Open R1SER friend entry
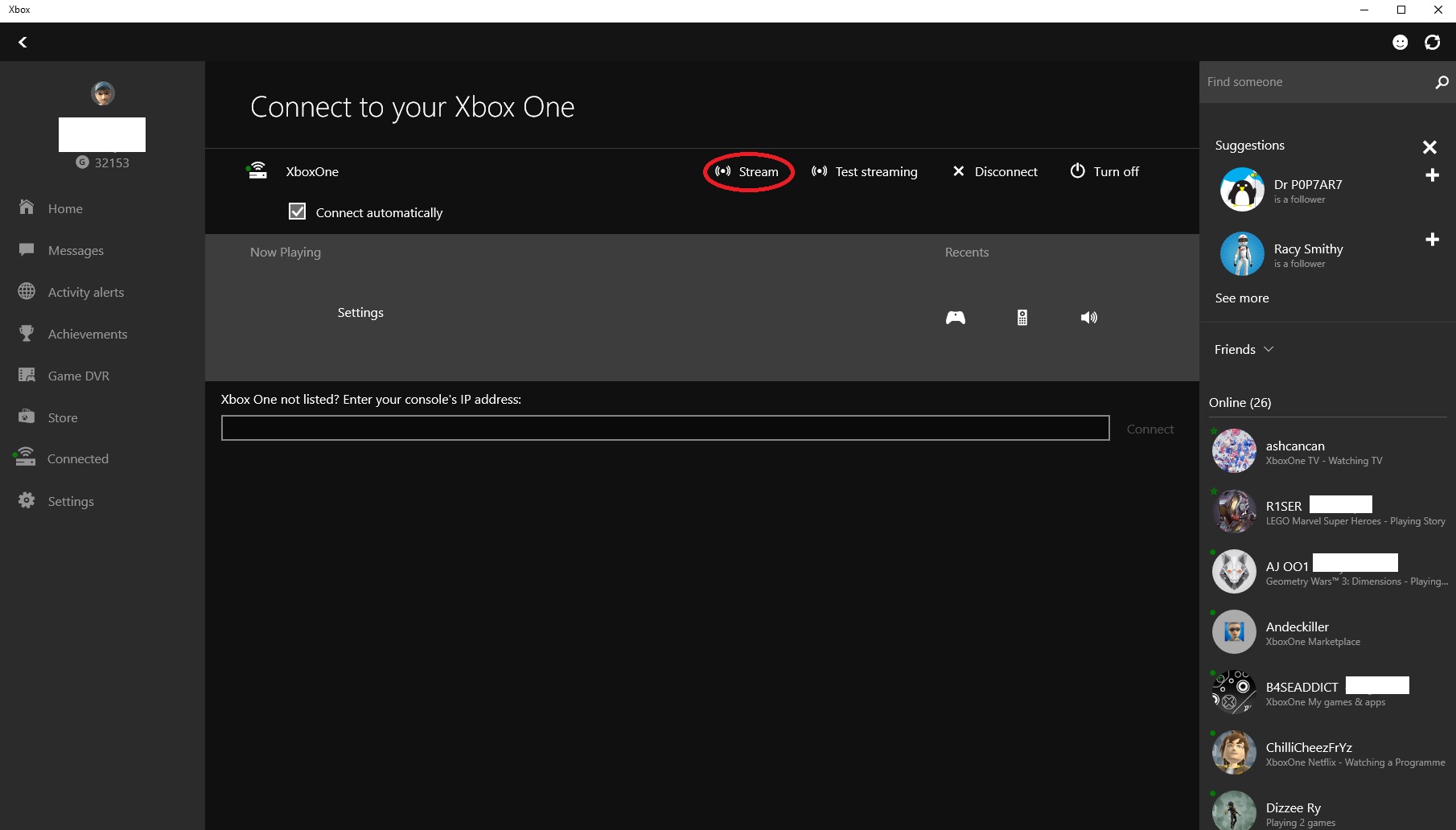 point(1327,512)
